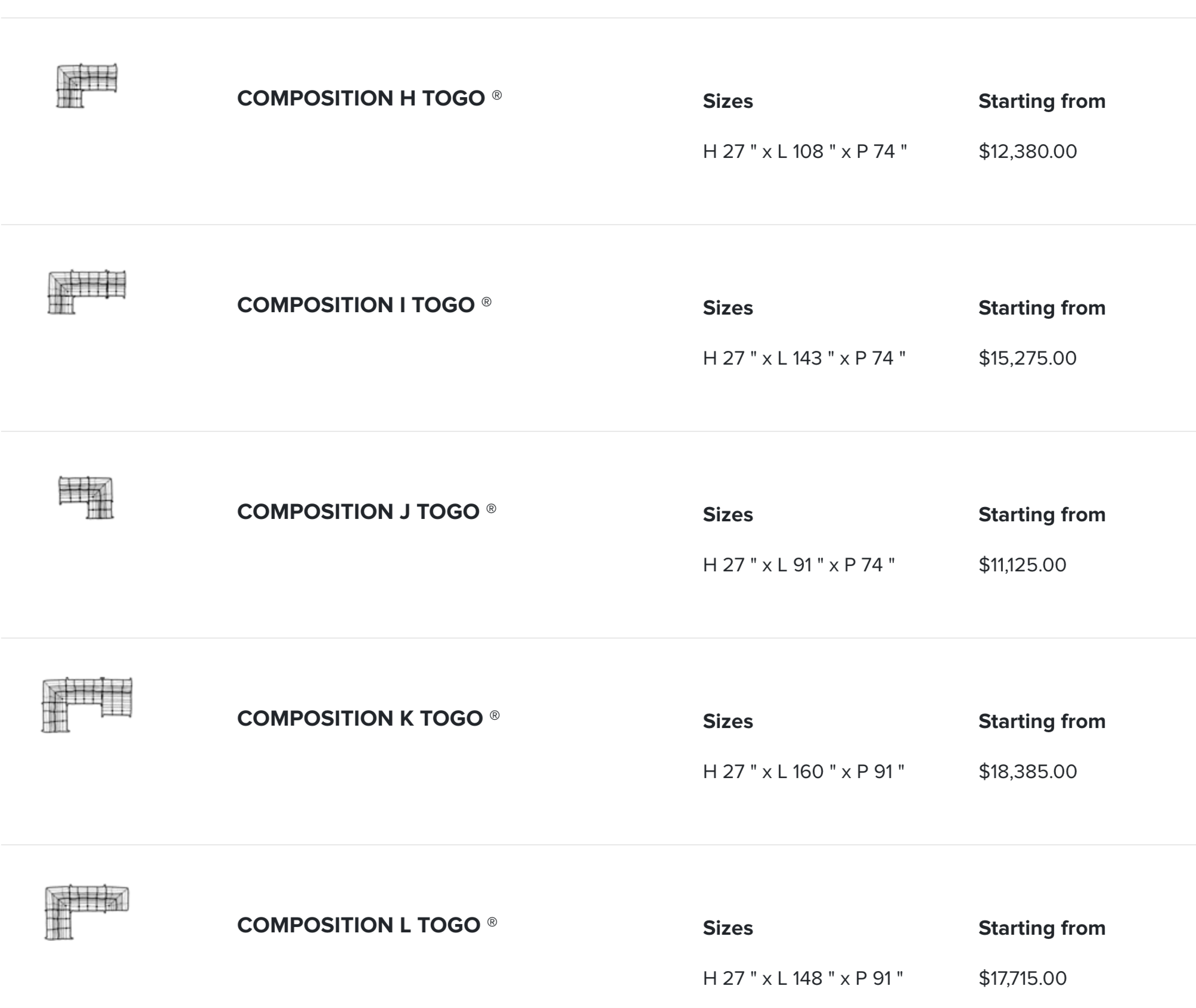Open the Composition H Togo sofa diagram

[x=87, y=86]
